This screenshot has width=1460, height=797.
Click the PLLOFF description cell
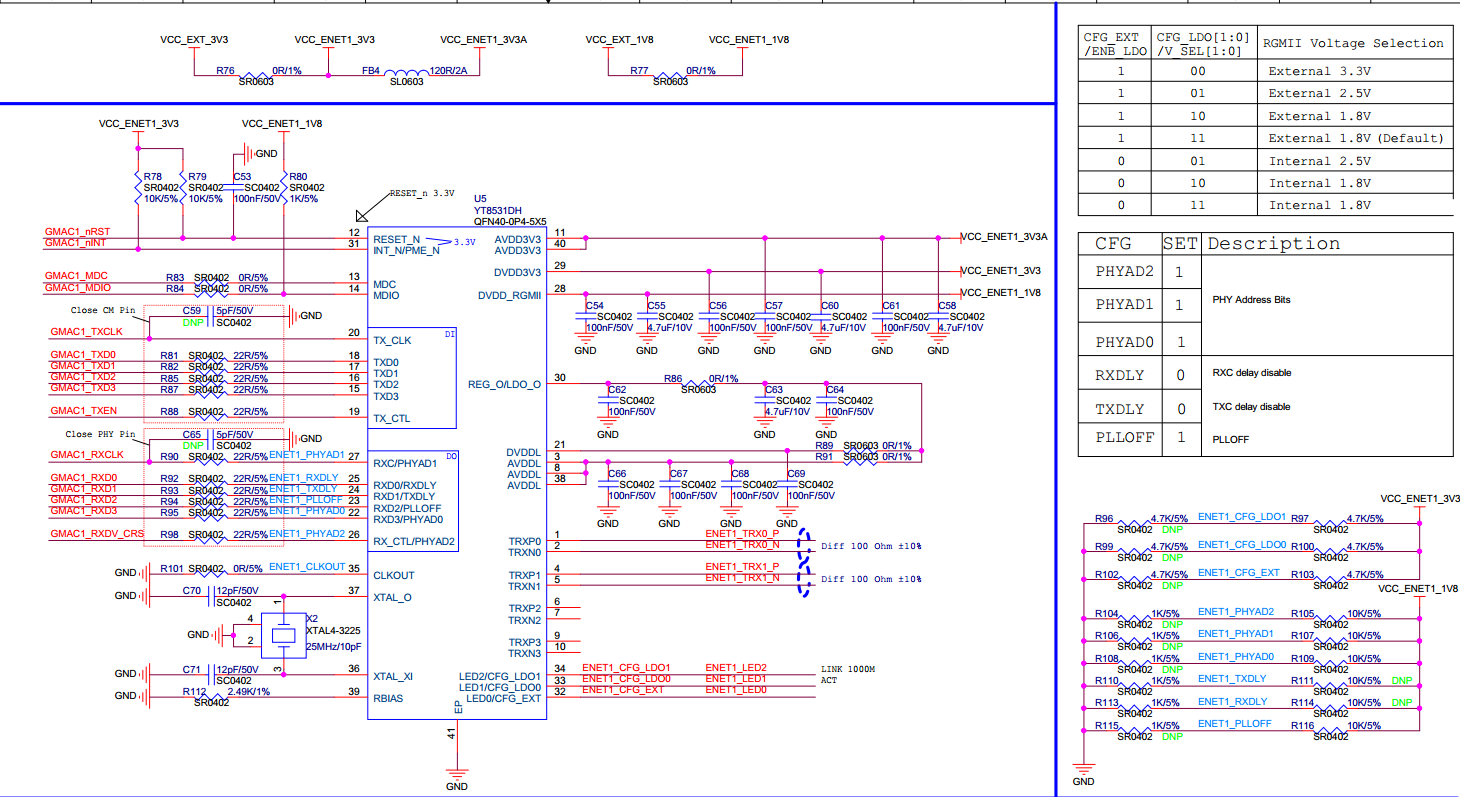coord(1327,439)
